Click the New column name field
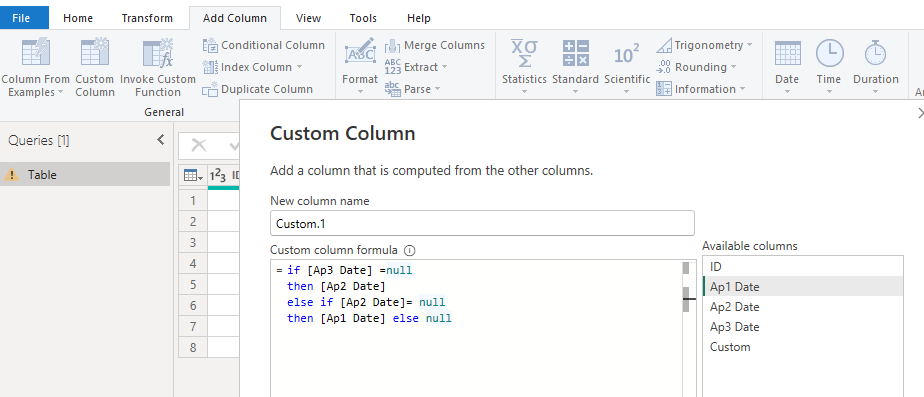The image size is (924, 397). pyautogui.click(x=482, y=223)
